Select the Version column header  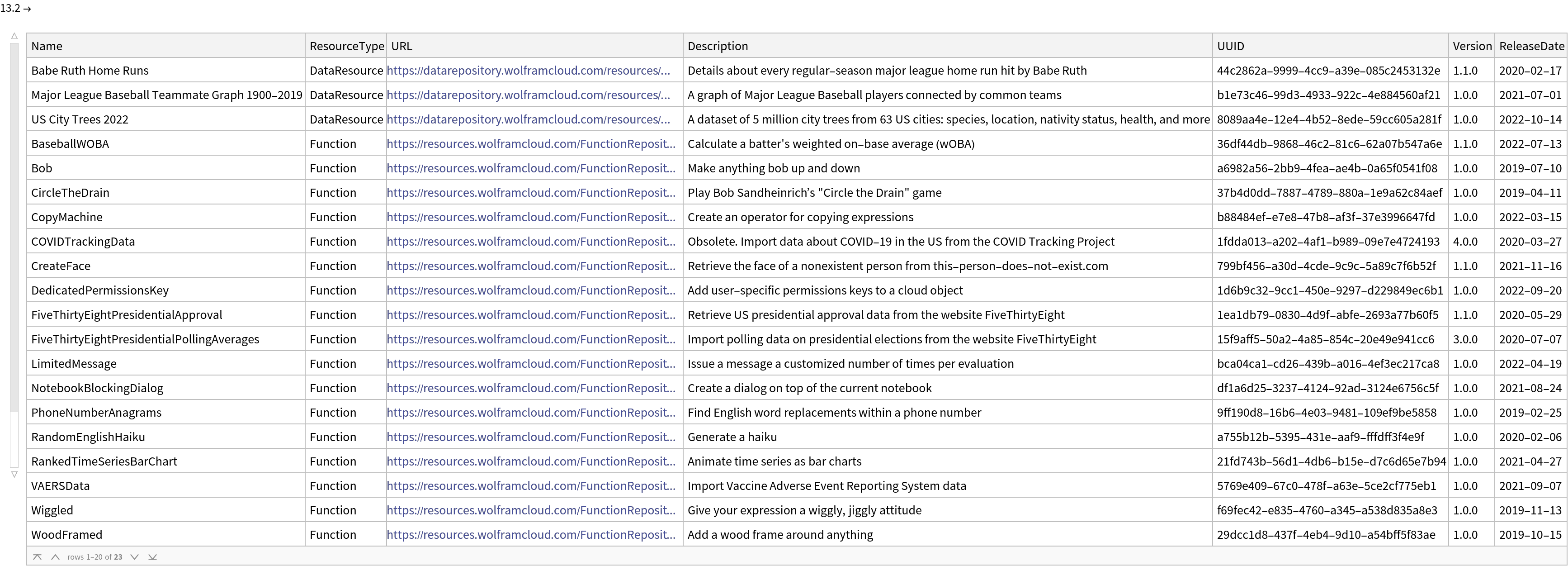(1472, 46)
